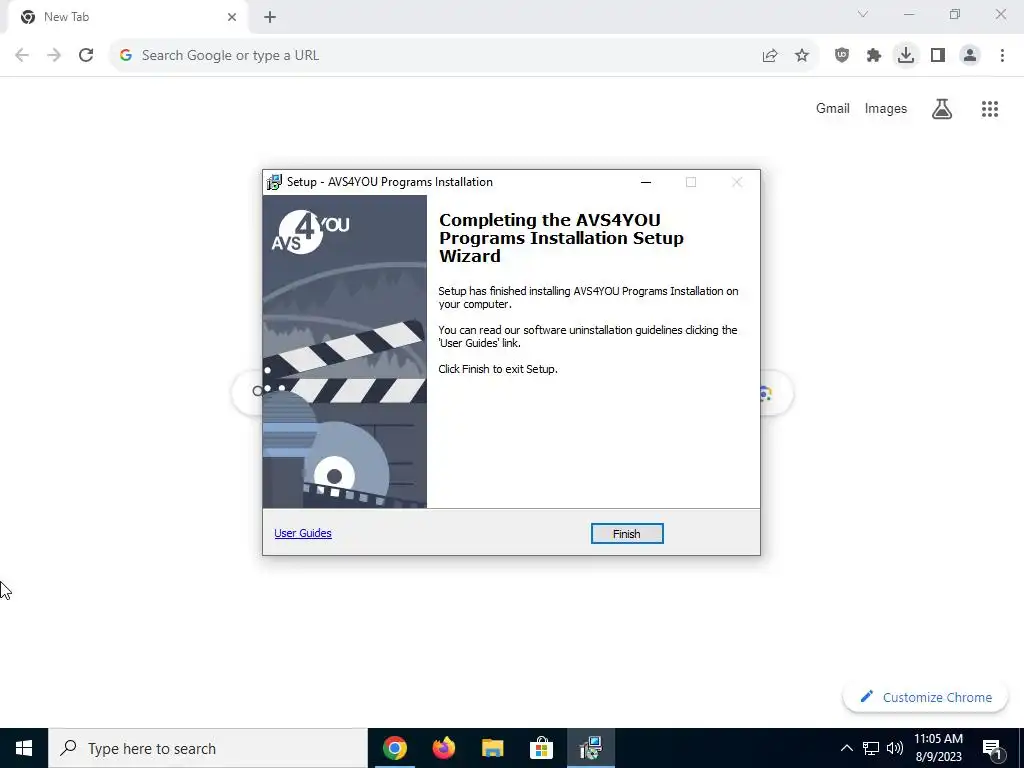Click the taskbar search box
The image size is (1024, 768).
point(208,748)
